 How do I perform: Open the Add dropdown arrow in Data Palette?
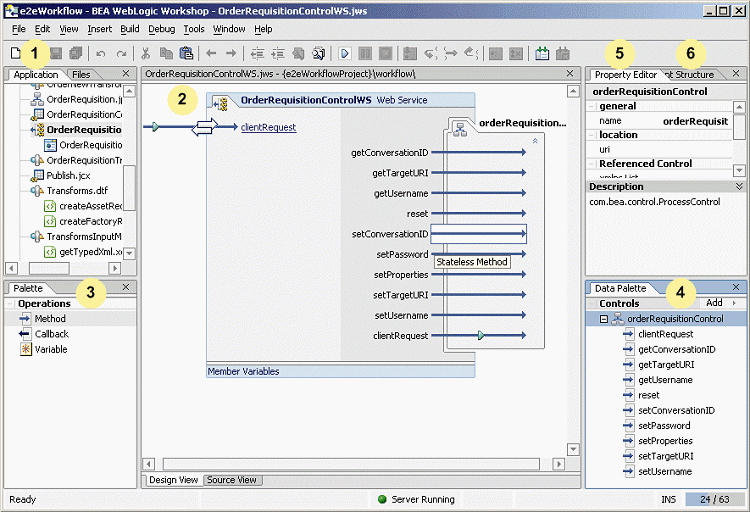[x=734, y=303]
